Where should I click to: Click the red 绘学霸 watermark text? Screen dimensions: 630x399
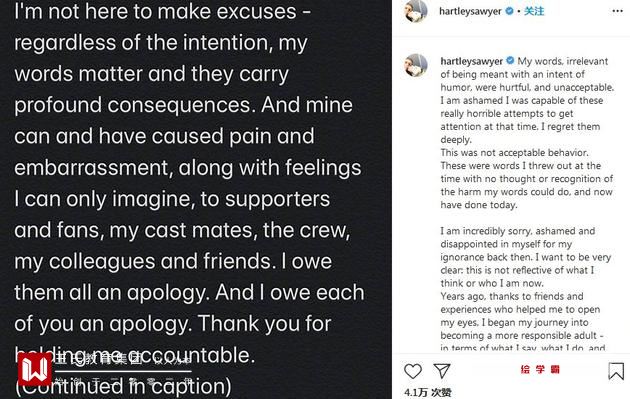[x=540, y=369]
